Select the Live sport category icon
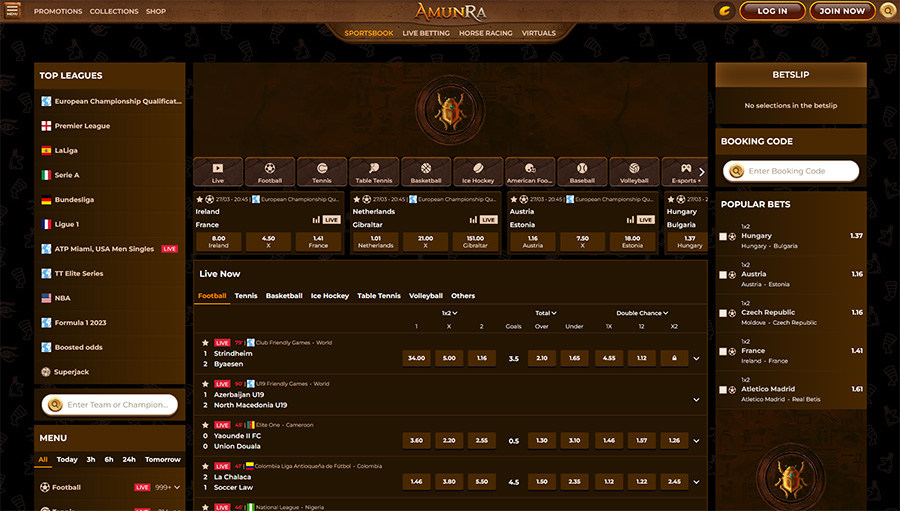 coord(218,171)
